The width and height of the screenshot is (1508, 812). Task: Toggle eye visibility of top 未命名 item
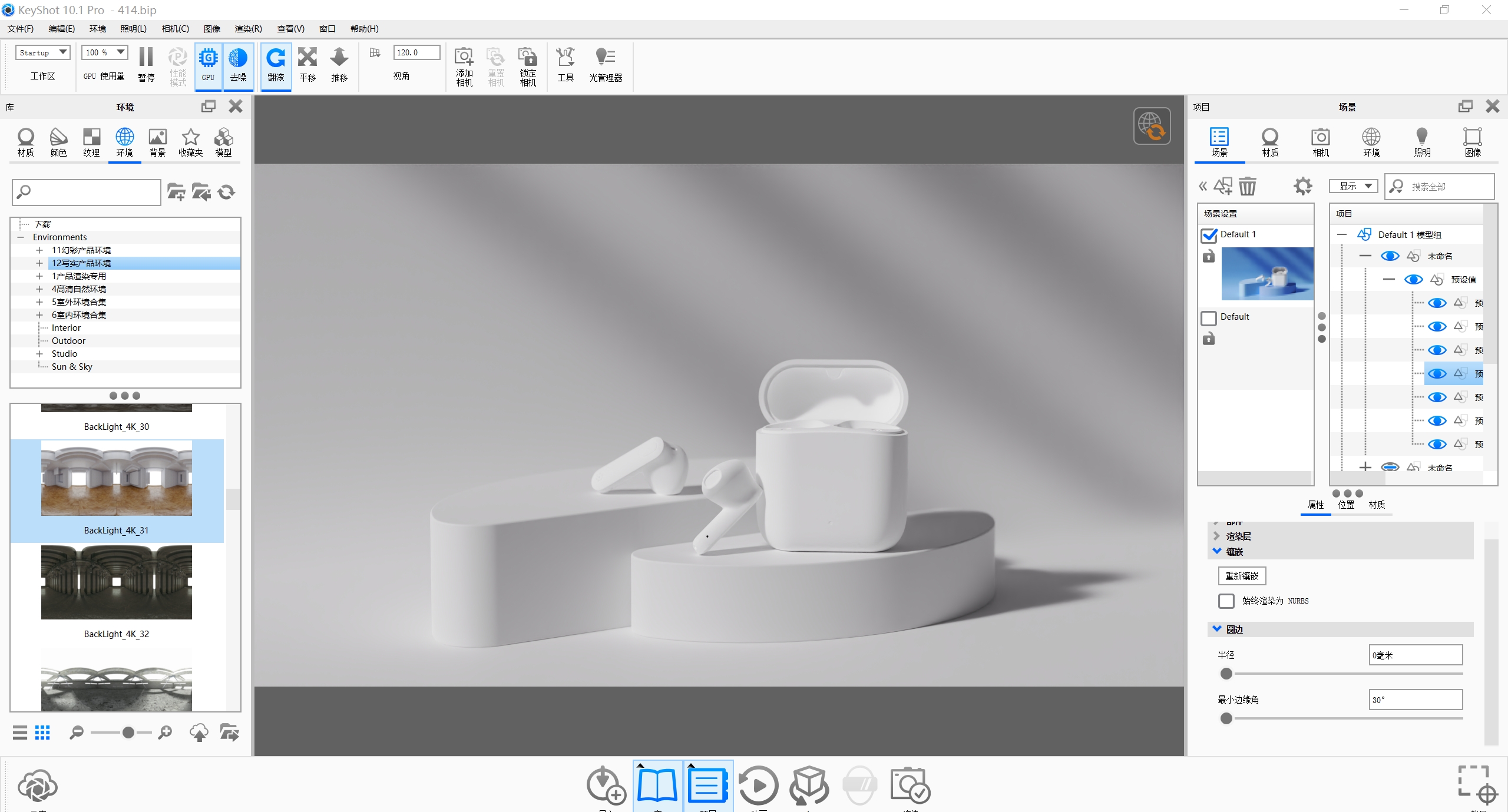pos(1390,256)
